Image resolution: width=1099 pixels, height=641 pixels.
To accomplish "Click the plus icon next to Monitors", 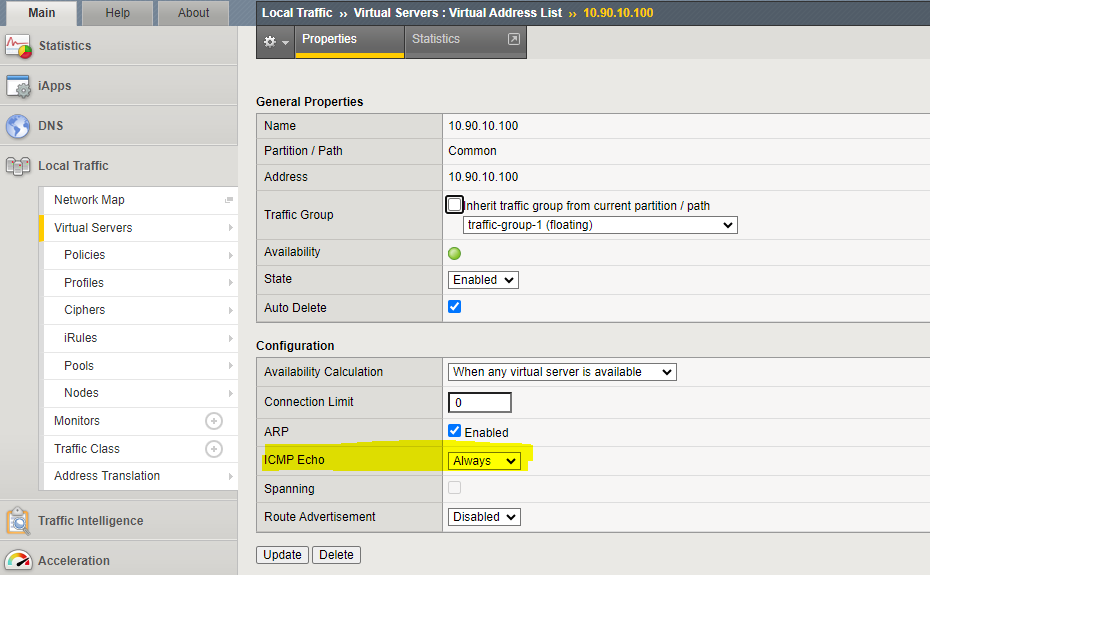I will pyautogui.click(x=213, y=421).
